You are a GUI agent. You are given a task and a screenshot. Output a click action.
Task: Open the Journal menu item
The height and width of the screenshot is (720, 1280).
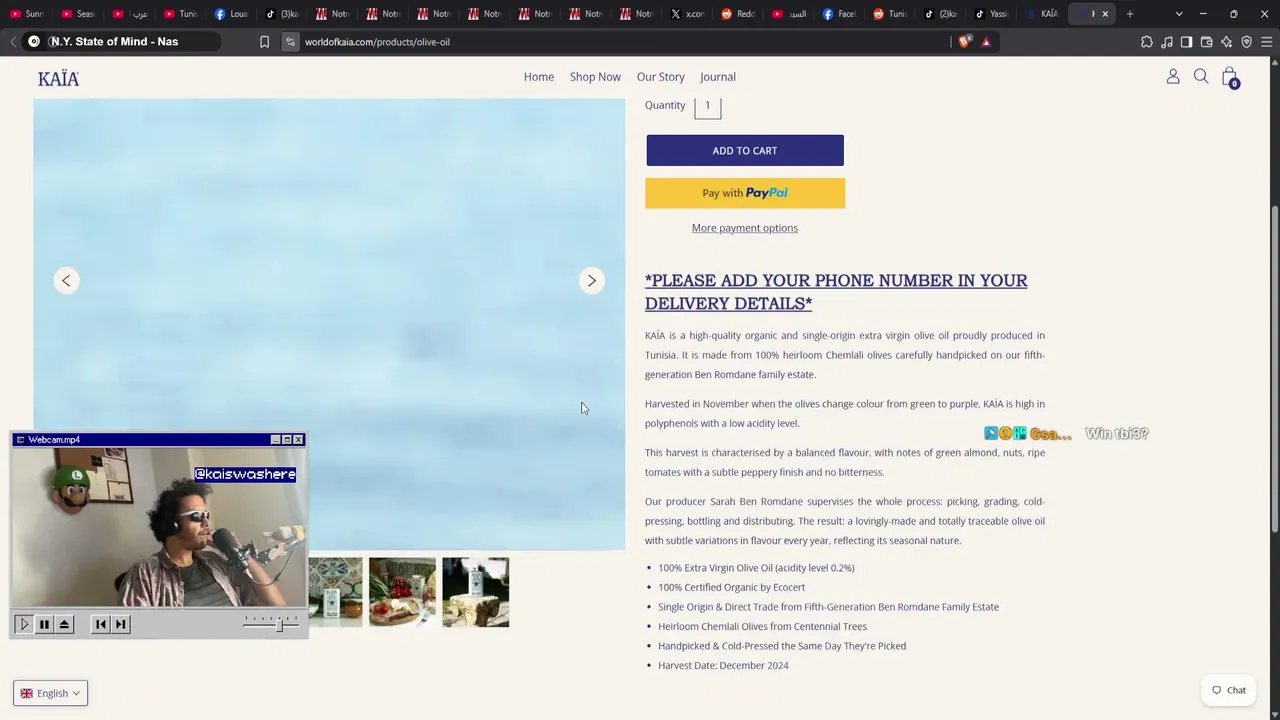718,77
